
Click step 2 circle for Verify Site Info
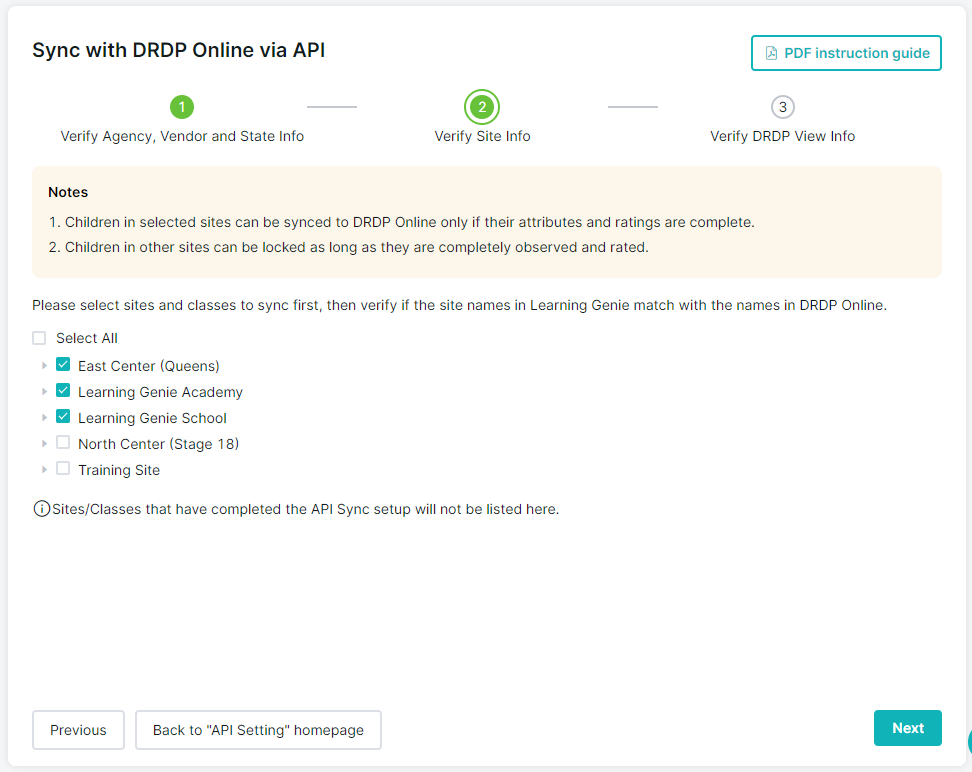tap(482, 107)
